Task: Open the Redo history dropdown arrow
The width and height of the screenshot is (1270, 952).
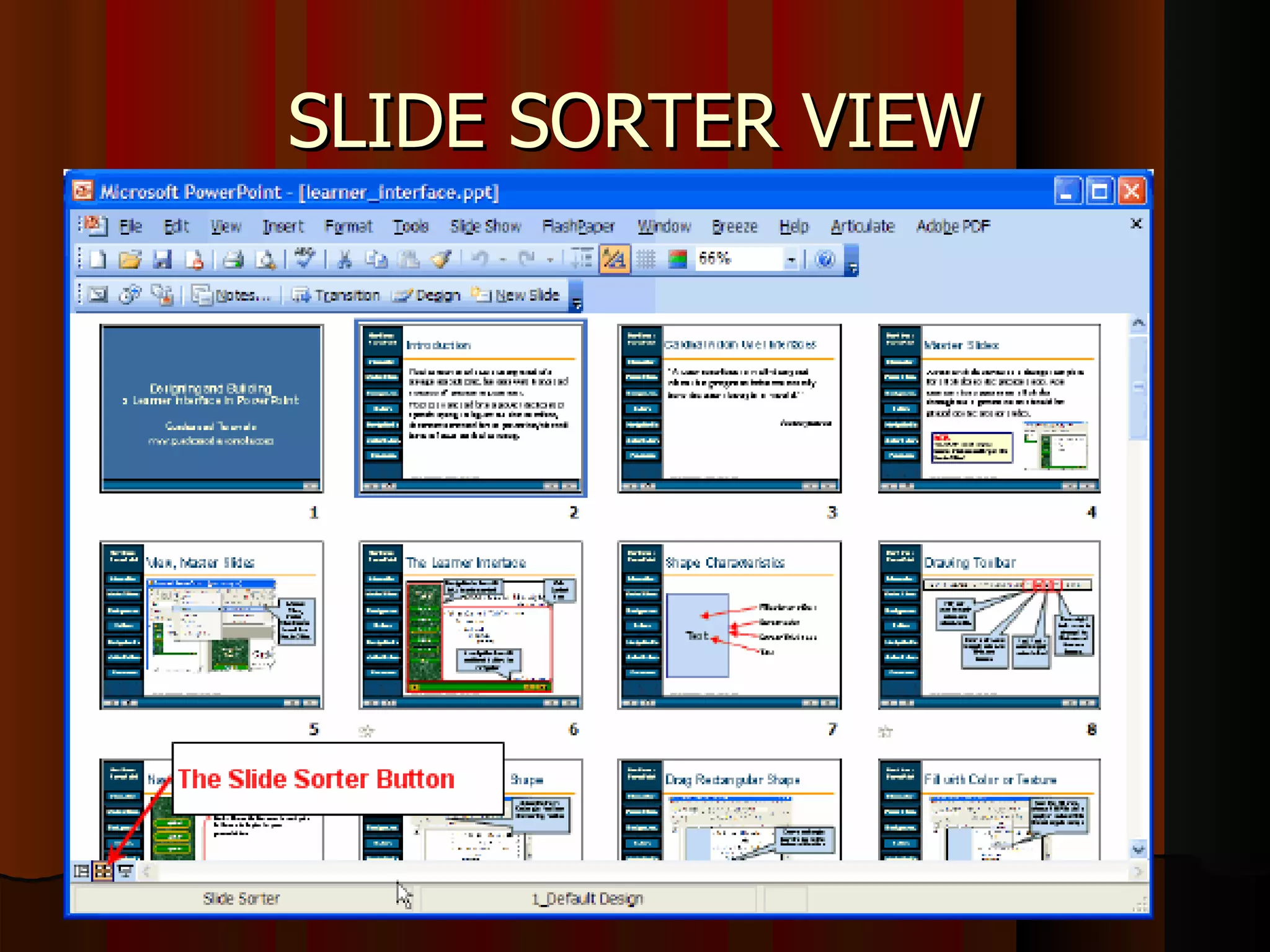Action: tap(550, 260)
